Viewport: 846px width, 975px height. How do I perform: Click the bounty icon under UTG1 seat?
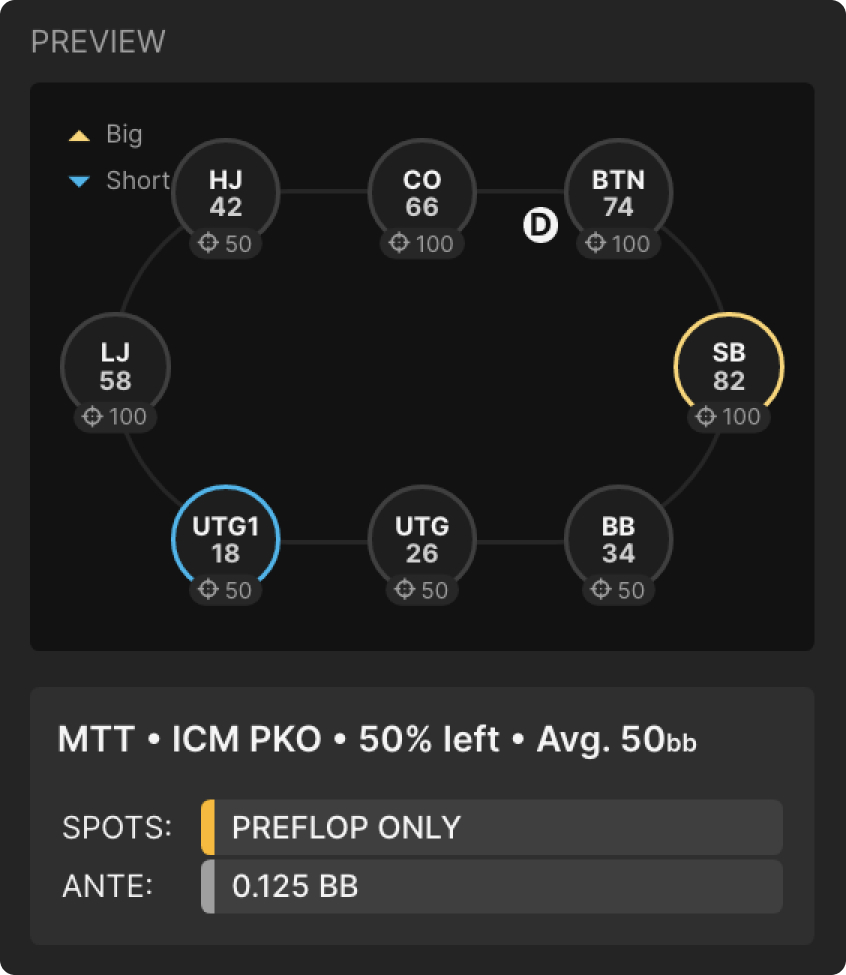pyautogui.click(x=208, y=590)
